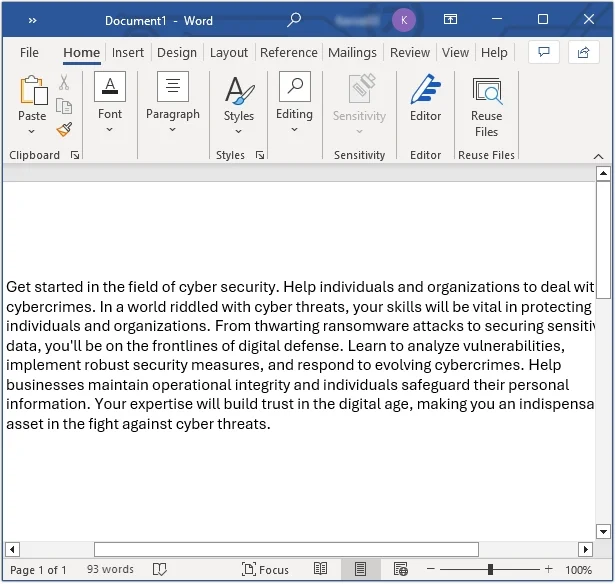Click Page 1 of 1 indicator
616x584 pixels.
[x=38, y=569]
